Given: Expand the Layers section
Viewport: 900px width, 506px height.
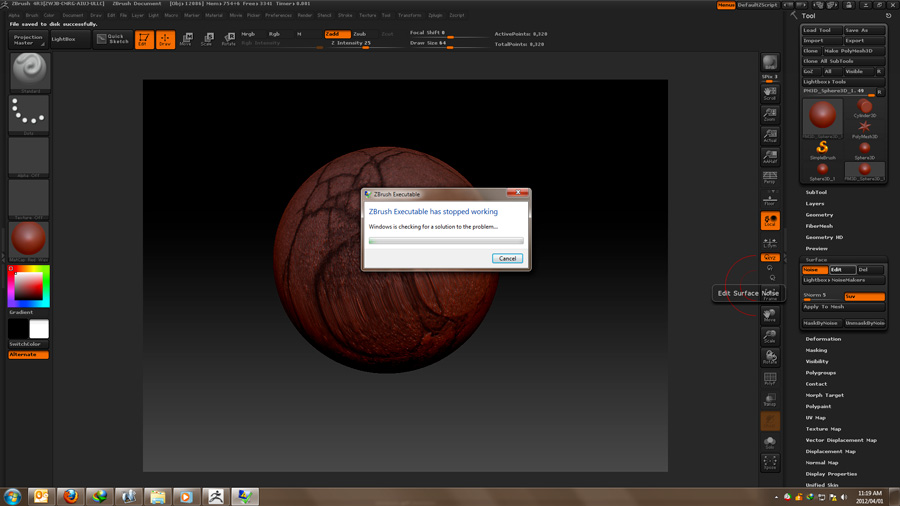Looking at the screenshot, I should click(x=814, y=204).
